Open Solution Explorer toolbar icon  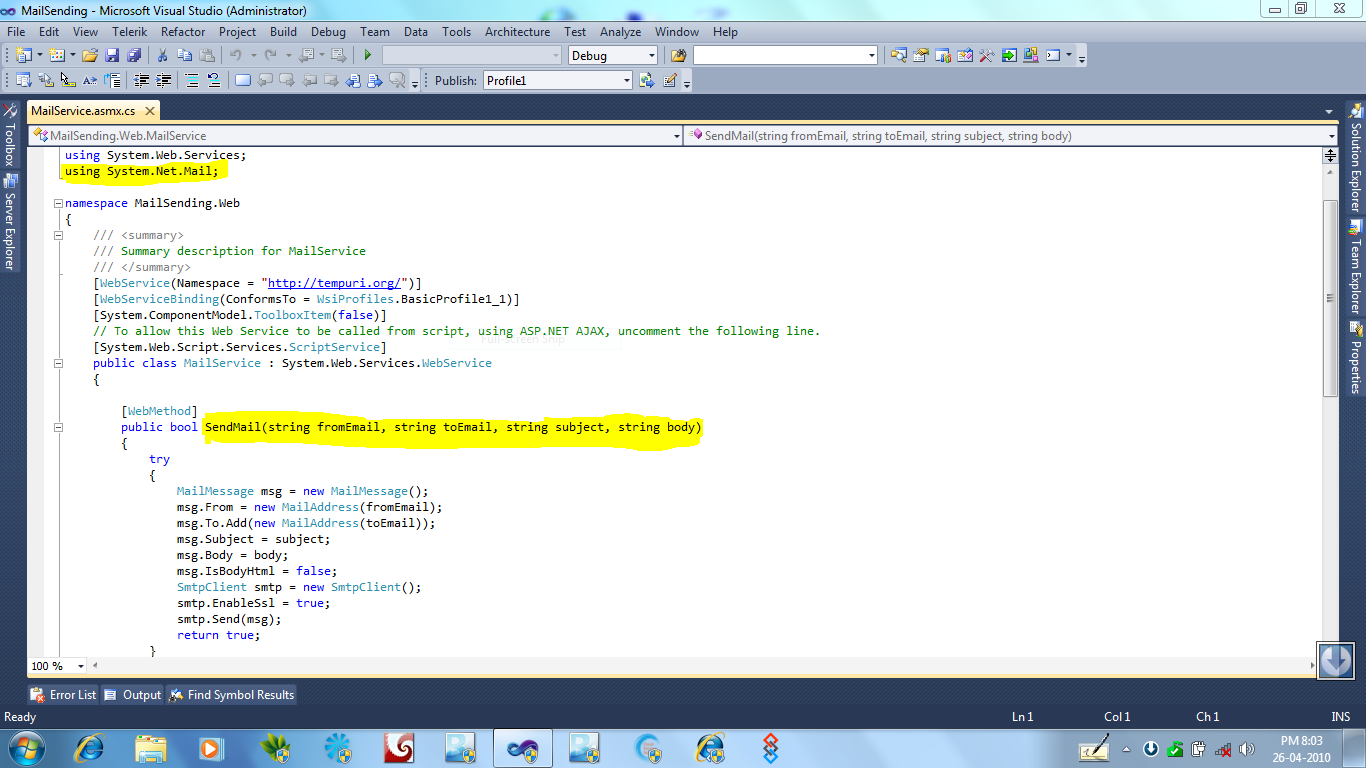coord(898,56)
